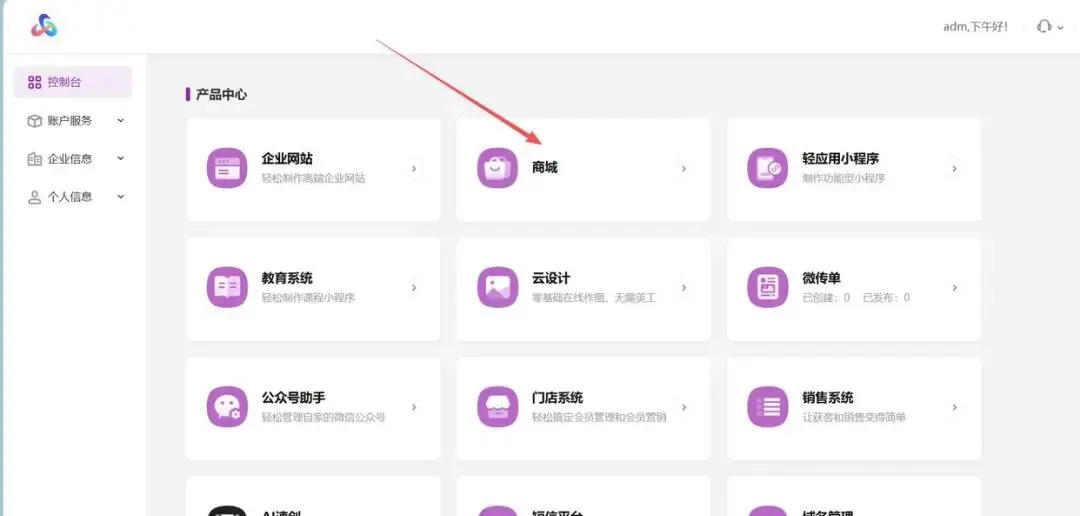Click the 制作功能型小程序 description
Screen dimensions: 1080x516
[844, 178]
